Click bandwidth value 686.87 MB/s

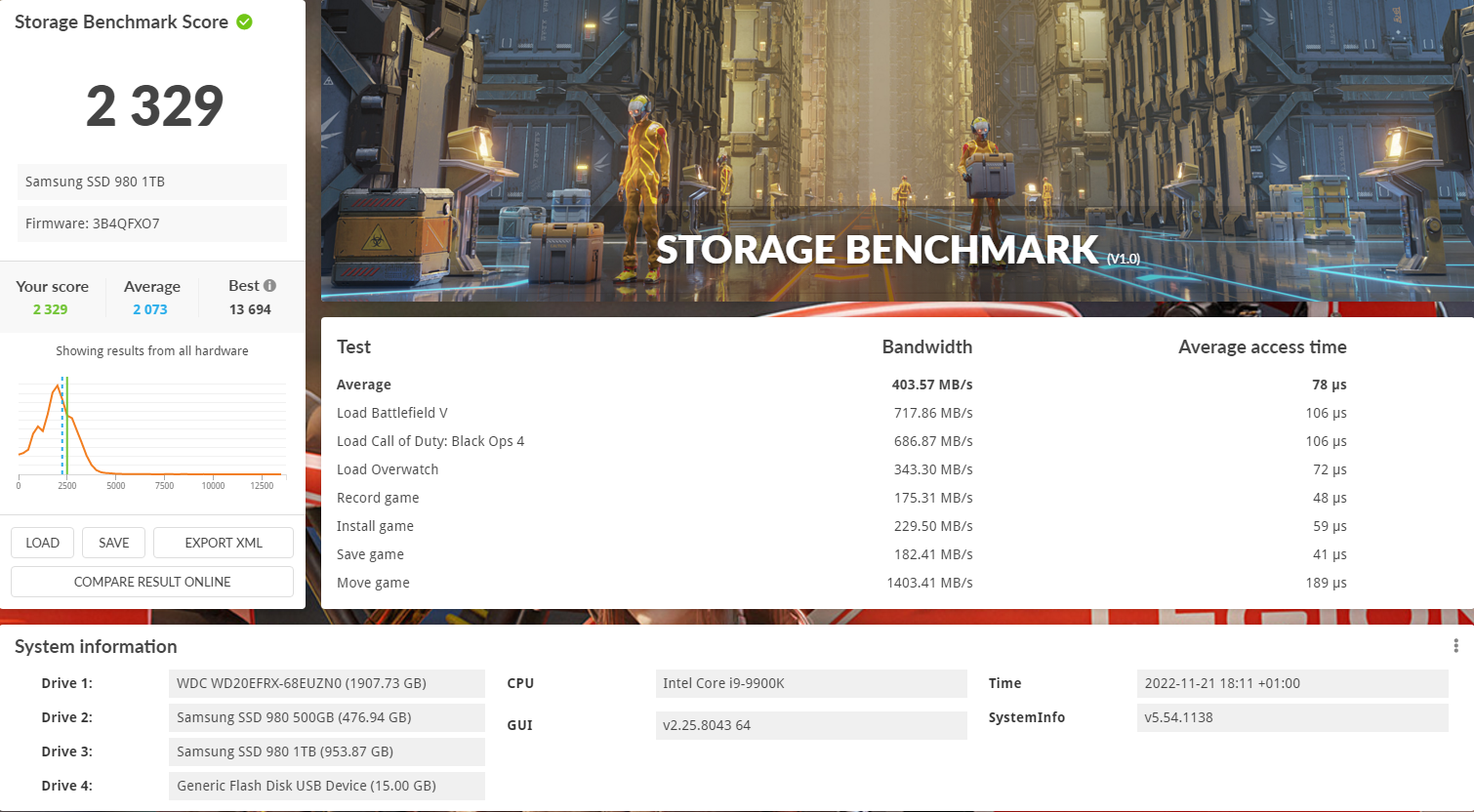933,441
